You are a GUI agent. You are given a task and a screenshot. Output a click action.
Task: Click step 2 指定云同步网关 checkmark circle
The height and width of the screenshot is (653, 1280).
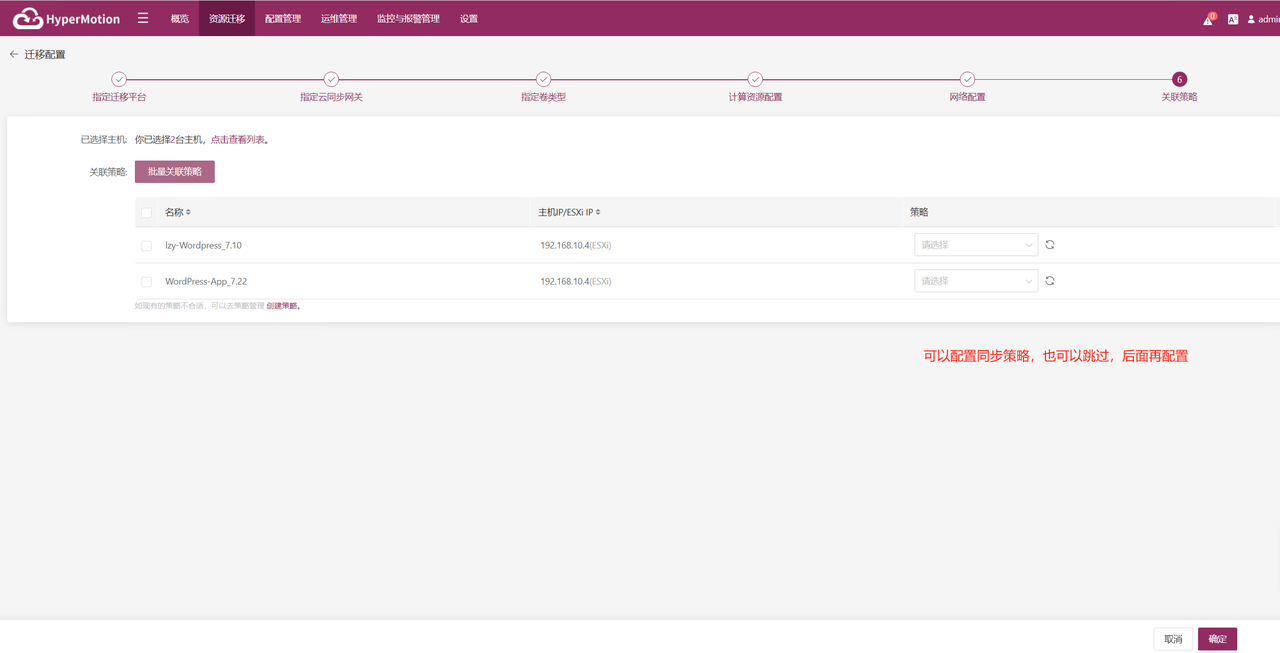pyautogui.click(x=331, y=79)
